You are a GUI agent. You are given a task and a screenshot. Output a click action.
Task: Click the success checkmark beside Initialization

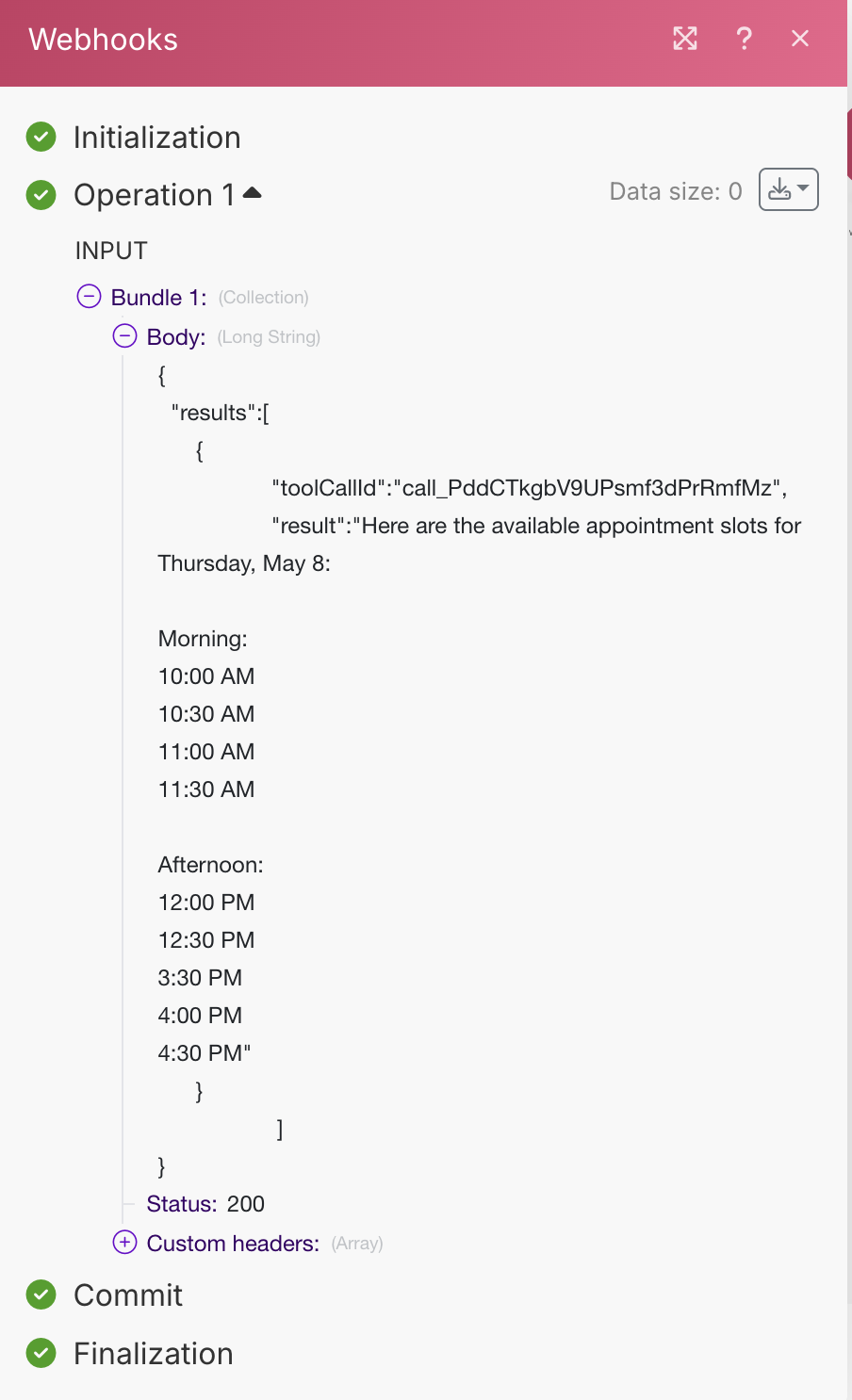coord(41,137)
